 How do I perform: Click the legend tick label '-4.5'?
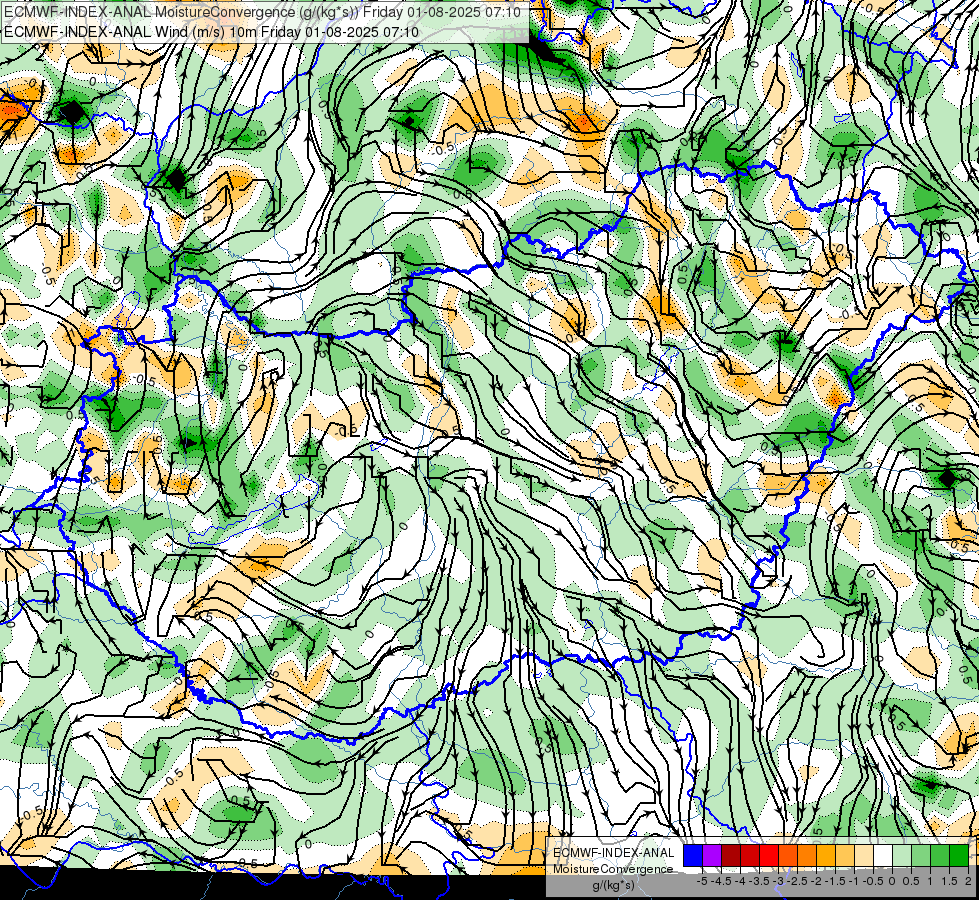click(722, 881)
